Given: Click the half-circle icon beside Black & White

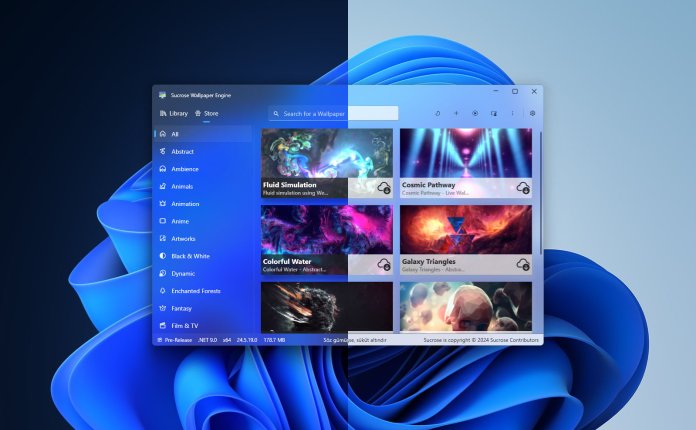Looking at the screenshot, I should point(163,256).
